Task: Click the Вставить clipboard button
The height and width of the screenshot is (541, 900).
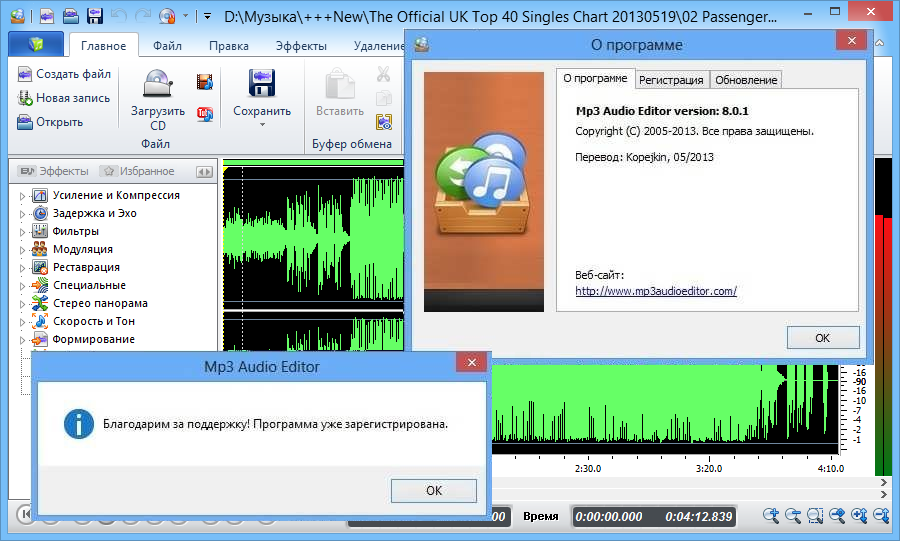Action: 340,92
